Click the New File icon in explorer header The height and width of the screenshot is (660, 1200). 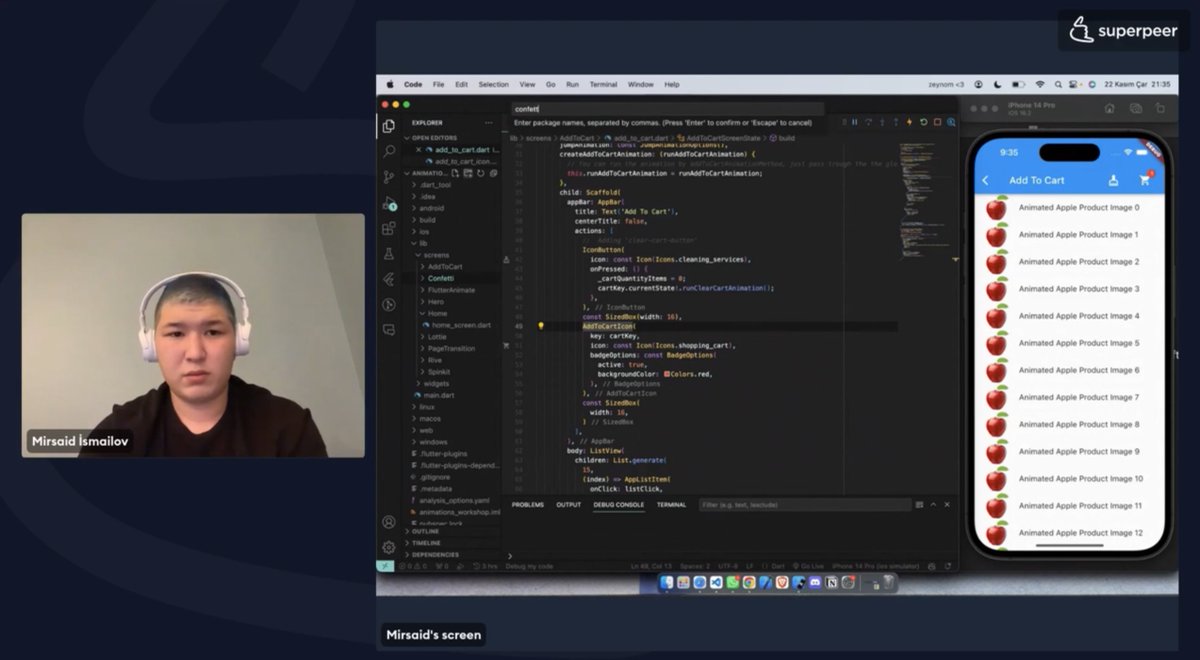pyautogui.click(x=457, y=173)
